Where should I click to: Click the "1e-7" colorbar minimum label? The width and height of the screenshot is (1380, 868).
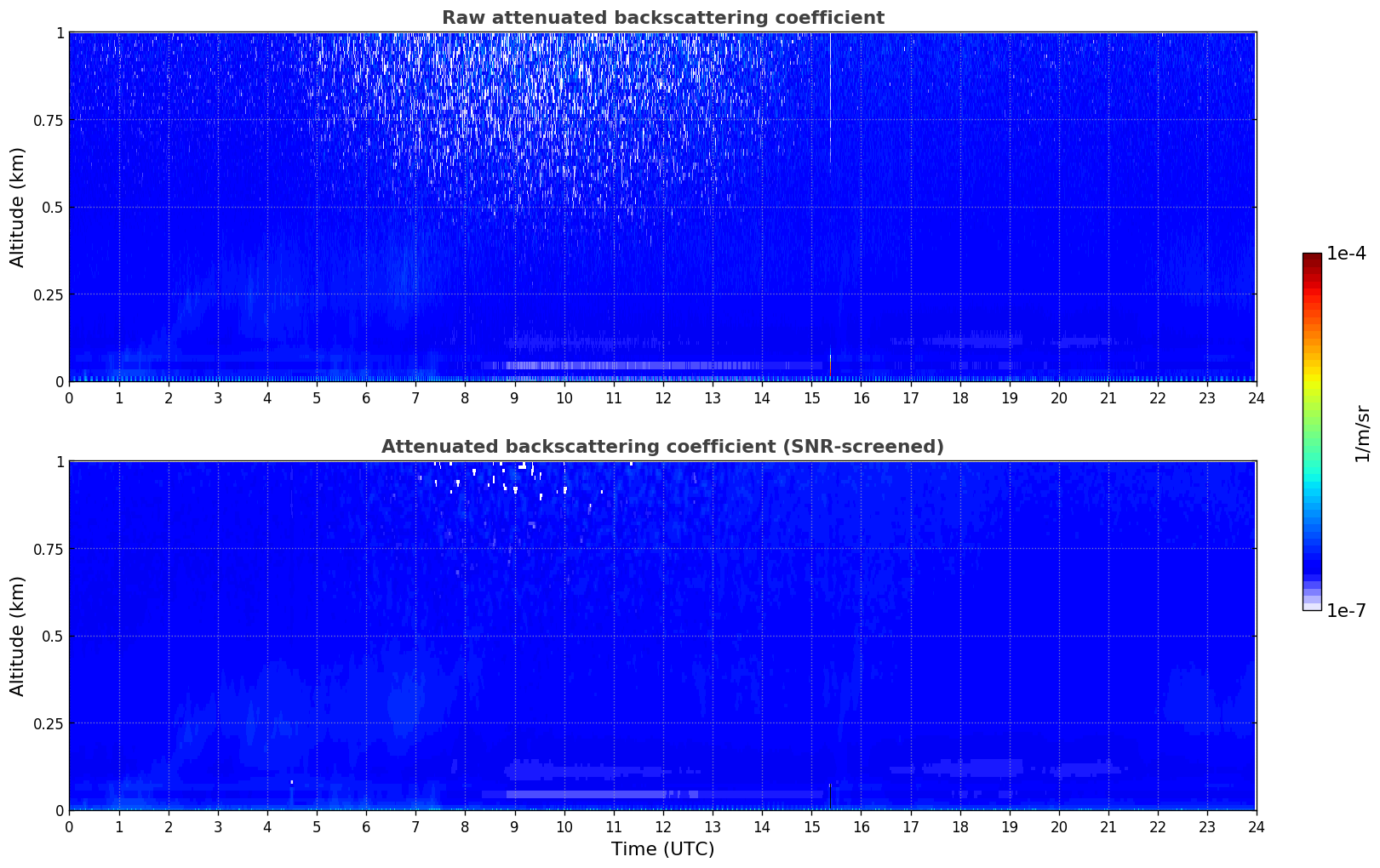(x=1346, y=611)
